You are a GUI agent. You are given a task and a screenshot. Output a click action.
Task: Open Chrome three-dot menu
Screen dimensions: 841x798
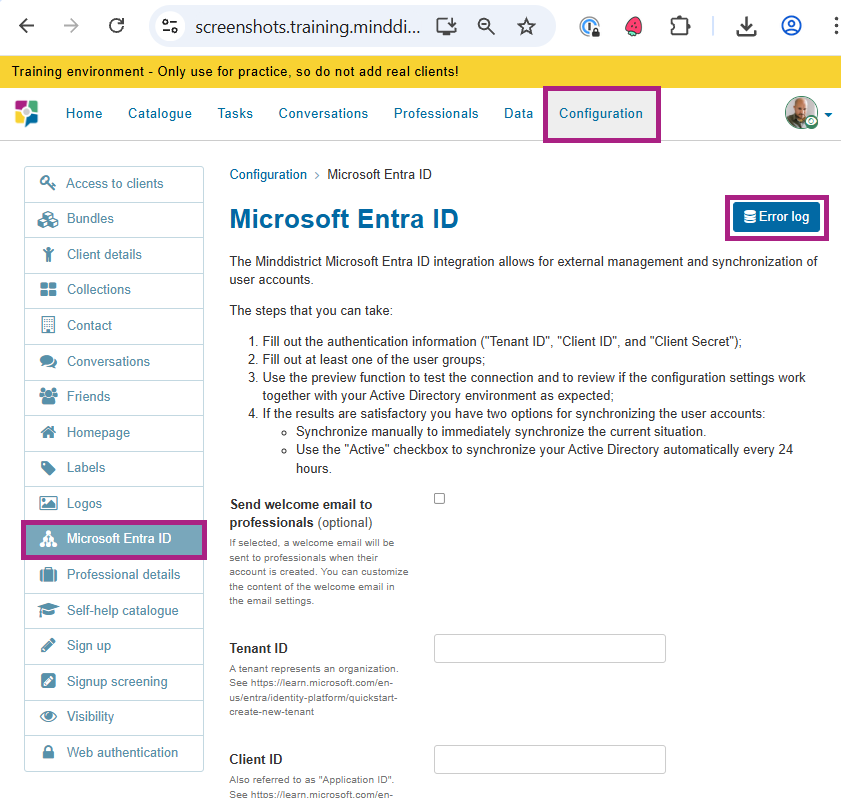835,26
